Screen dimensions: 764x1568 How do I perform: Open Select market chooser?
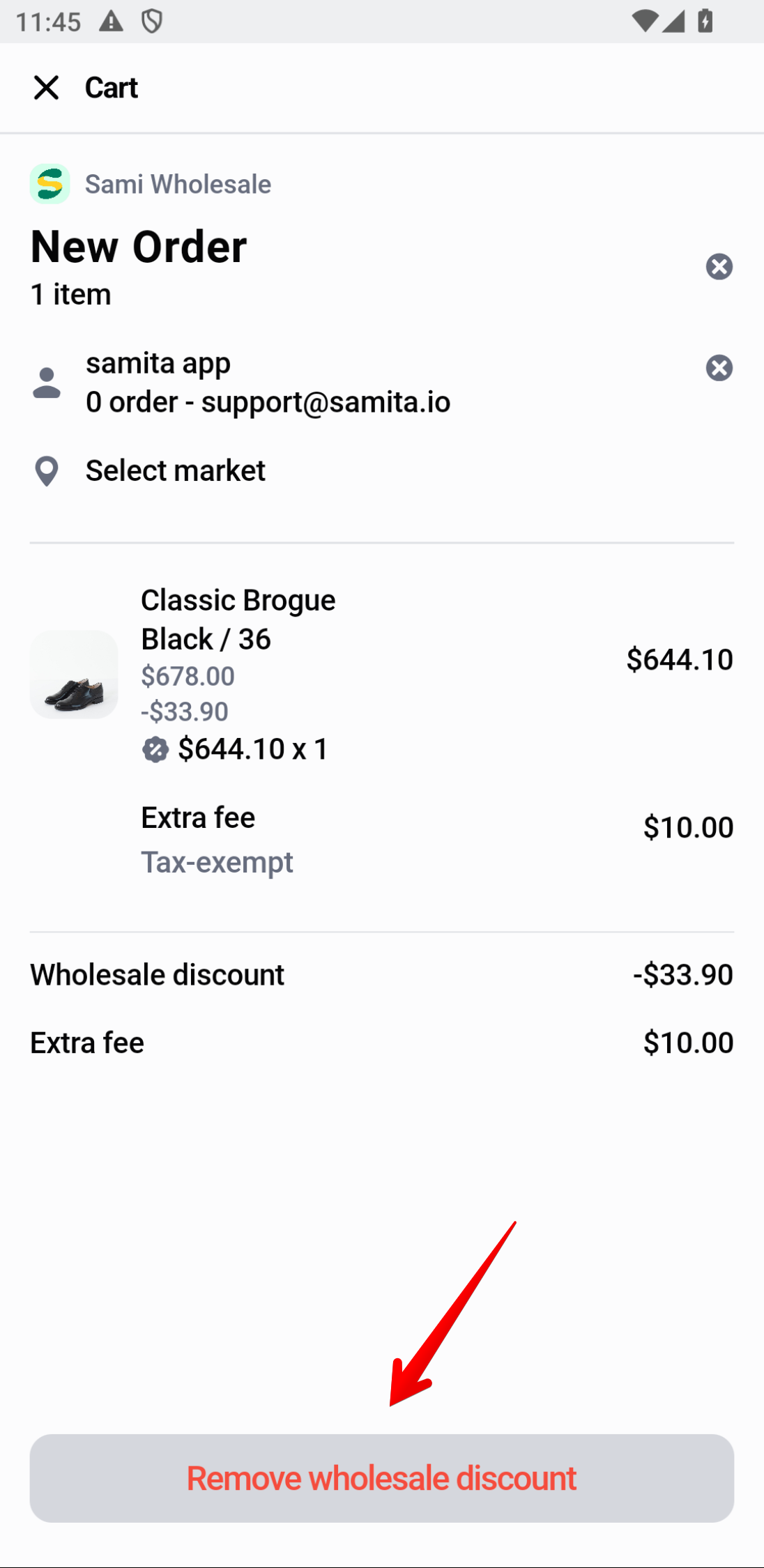[175, 471]
